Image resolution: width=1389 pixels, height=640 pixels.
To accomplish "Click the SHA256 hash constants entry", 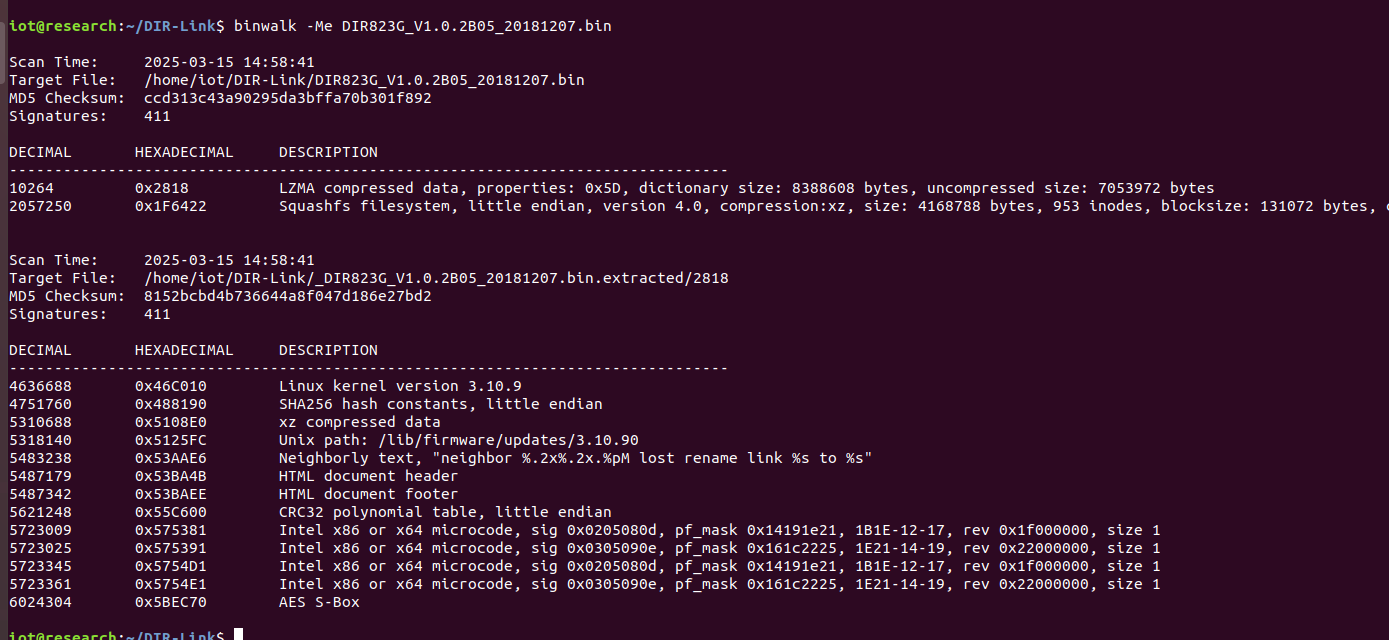I will click(x=441, y=404).
